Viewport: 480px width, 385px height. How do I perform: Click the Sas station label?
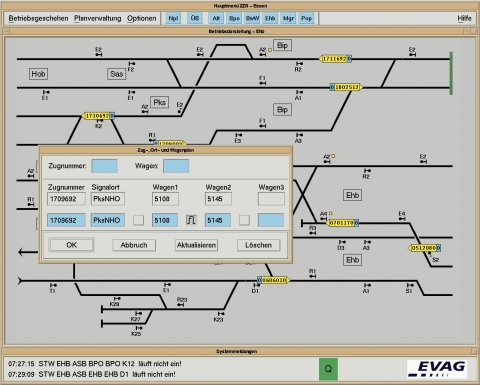(117, 74)
